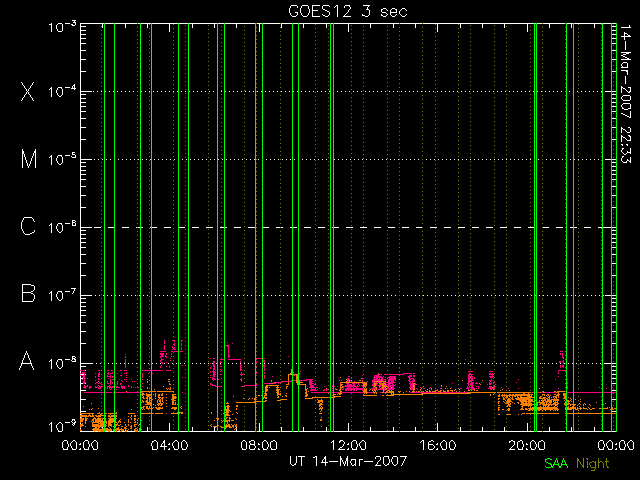Image resolution: width=640 pixels, height=480 pixels.
Task: Select the M flare class label
Action: pyautogui.click(x=29, y=159)
